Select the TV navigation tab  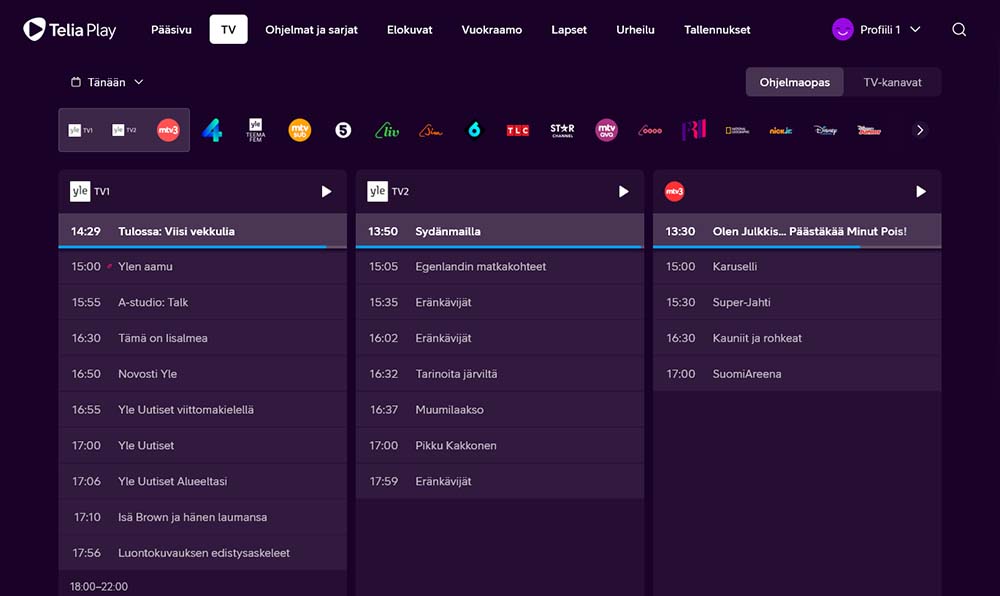(x=228, y=29)
